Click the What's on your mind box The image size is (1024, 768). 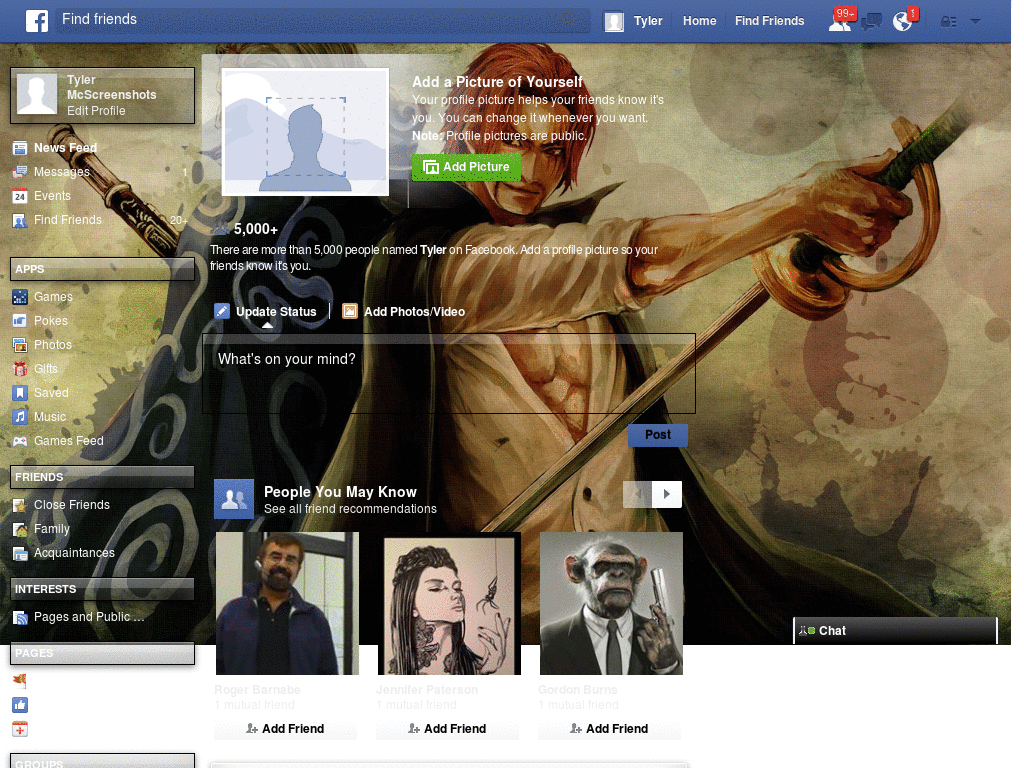pos(449,374)
